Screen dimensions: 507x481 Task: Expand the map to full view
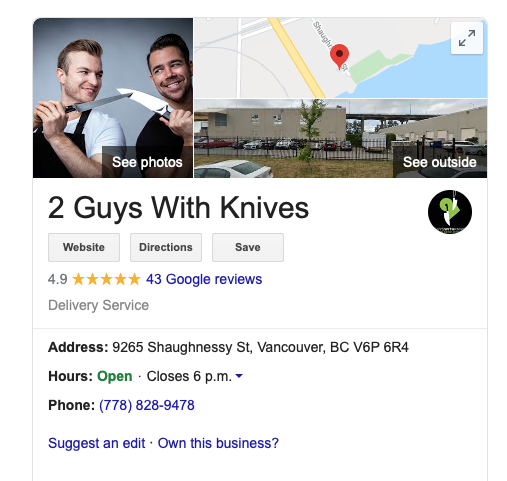[x=466, y=38]
